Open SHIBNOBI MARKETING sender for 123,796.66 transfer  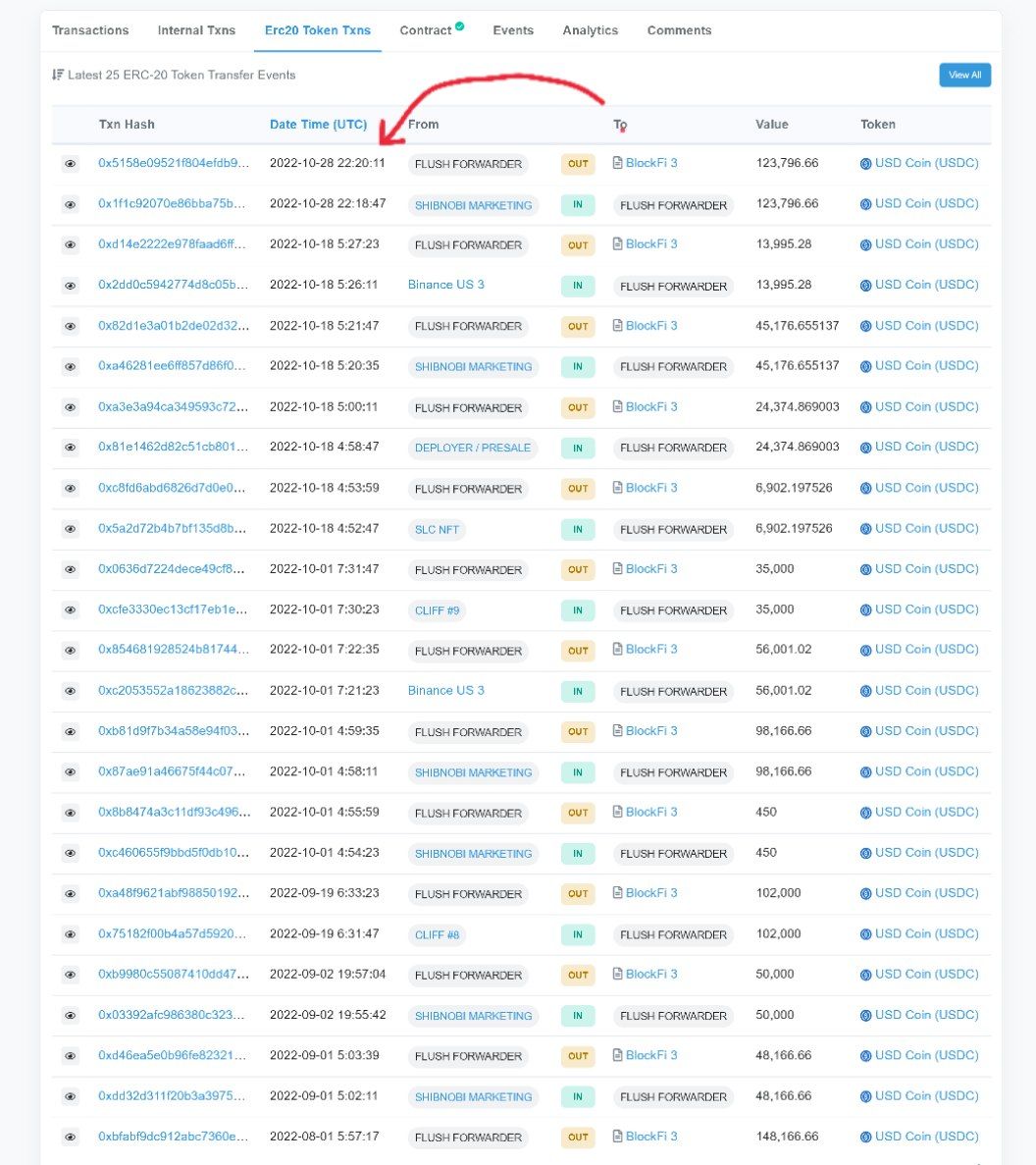[x=473, y=205]
